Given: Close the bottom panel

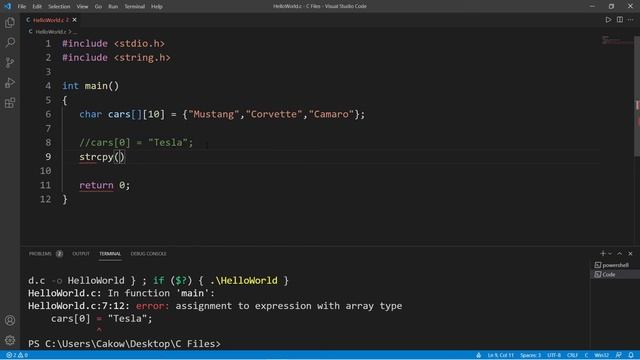Looking at the screenshot, I should click(630, 253).
